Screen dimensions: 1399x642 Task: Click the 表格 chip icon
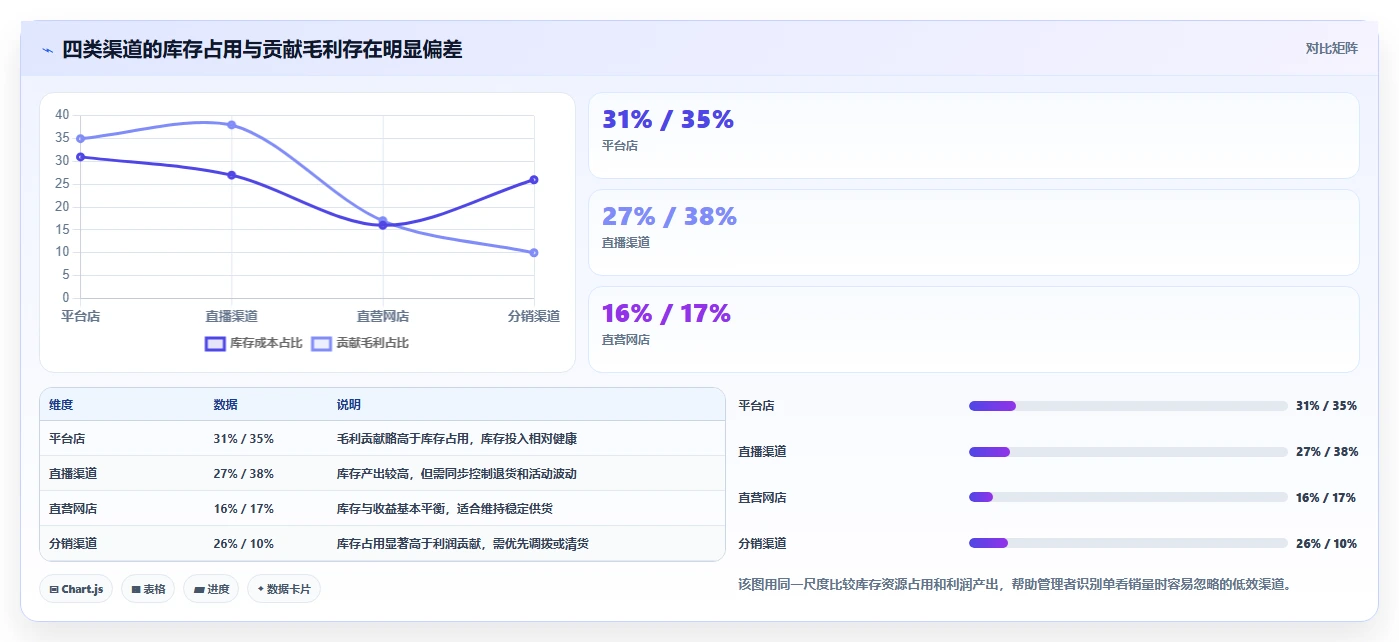136,589
